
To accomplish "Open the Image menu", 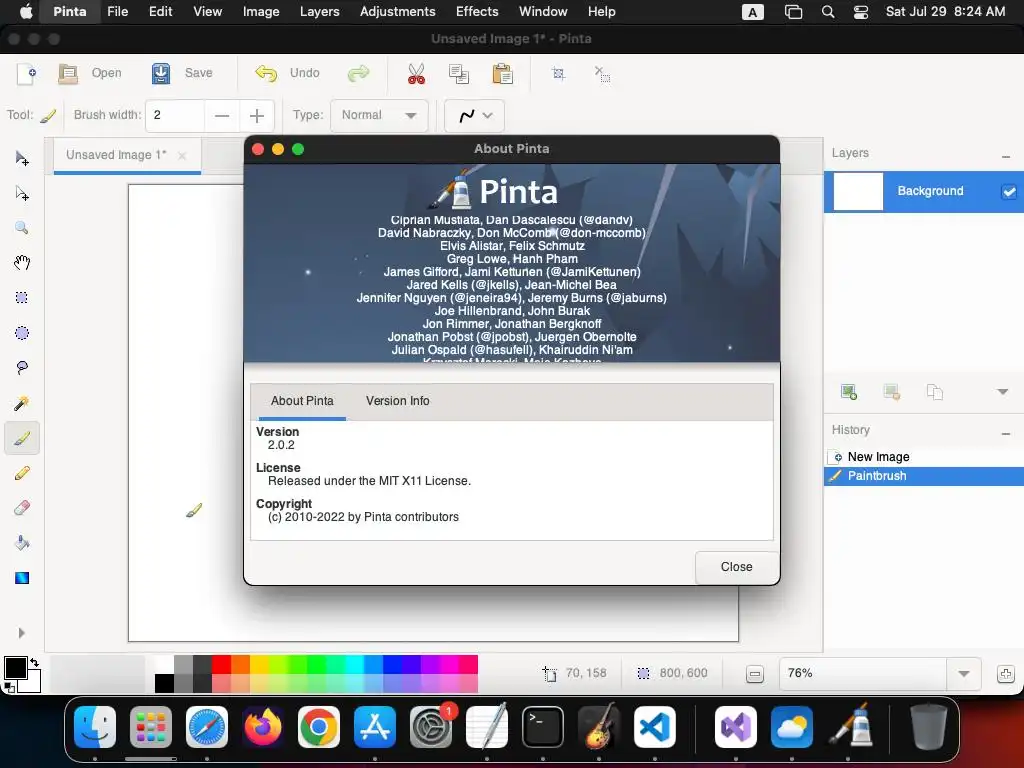I will tap(261, 12).
